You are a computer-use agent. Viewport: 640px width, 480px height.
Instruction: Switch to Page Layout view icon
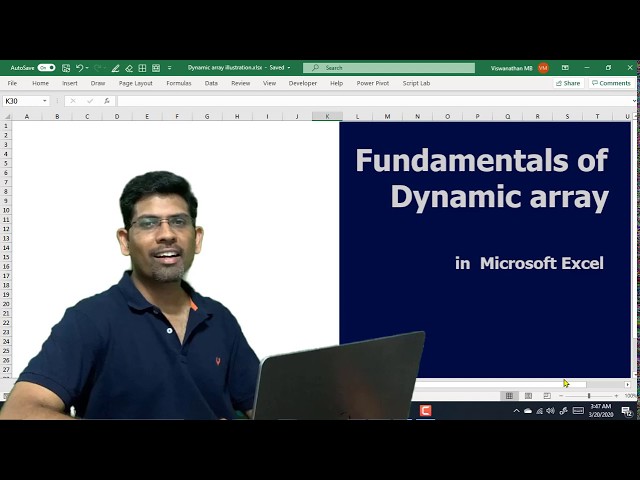(528, 396)
